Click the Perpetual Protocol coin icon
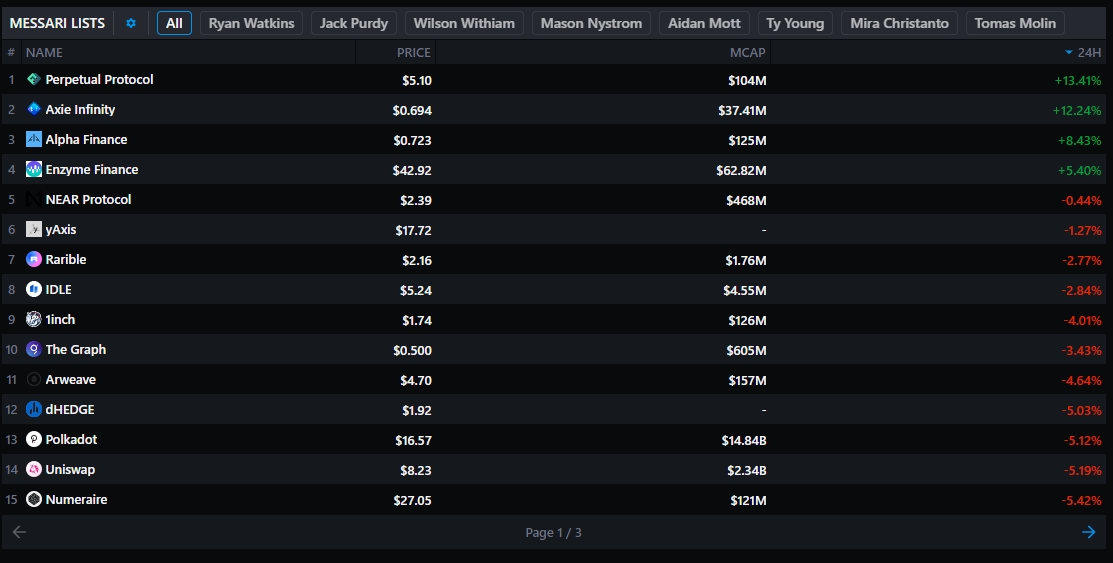 click(33, 80)
